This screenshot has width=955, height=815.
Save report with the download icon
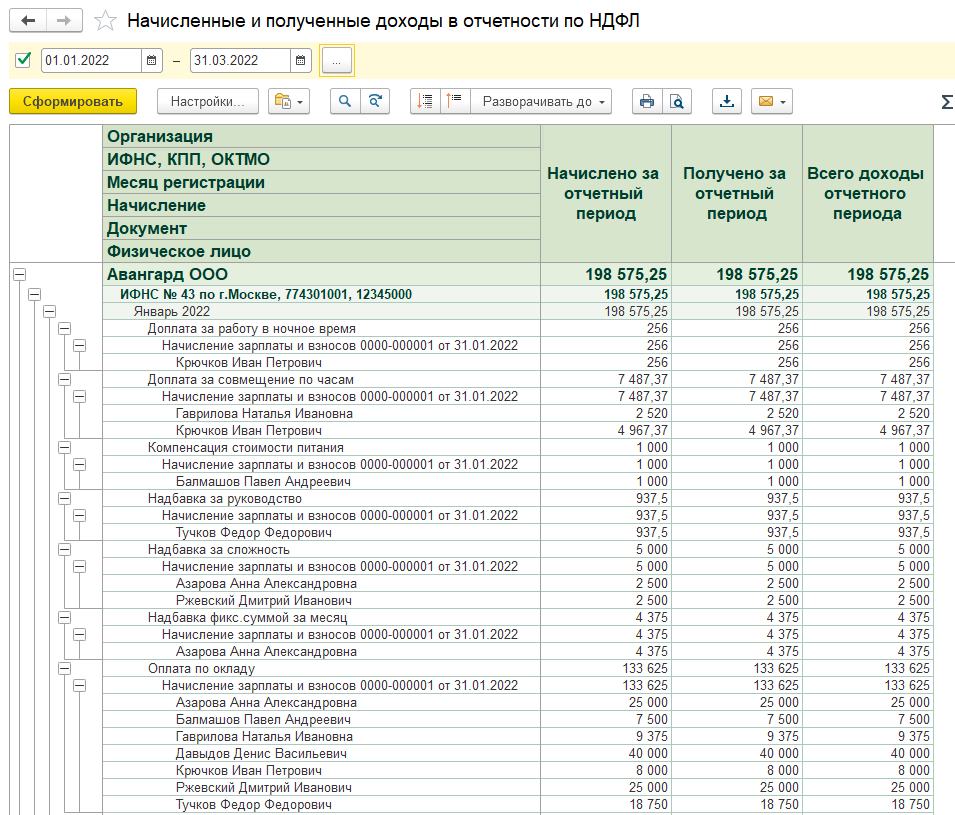[x=727, y=101]
